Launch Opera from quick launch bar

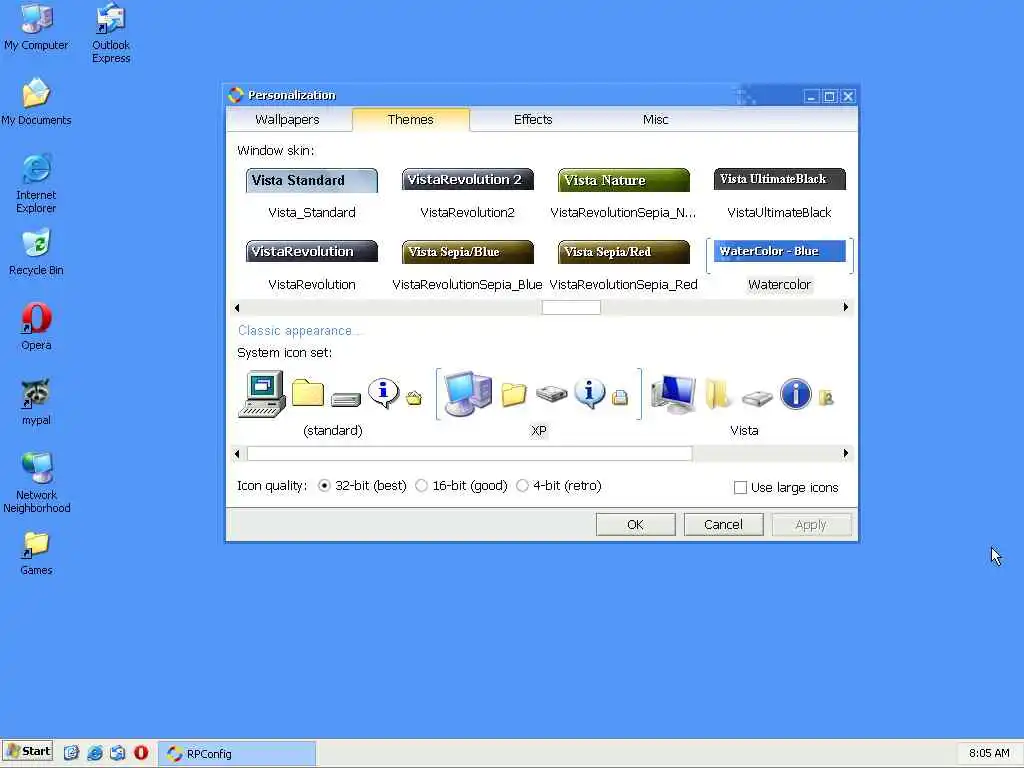(x=140, y=753)
